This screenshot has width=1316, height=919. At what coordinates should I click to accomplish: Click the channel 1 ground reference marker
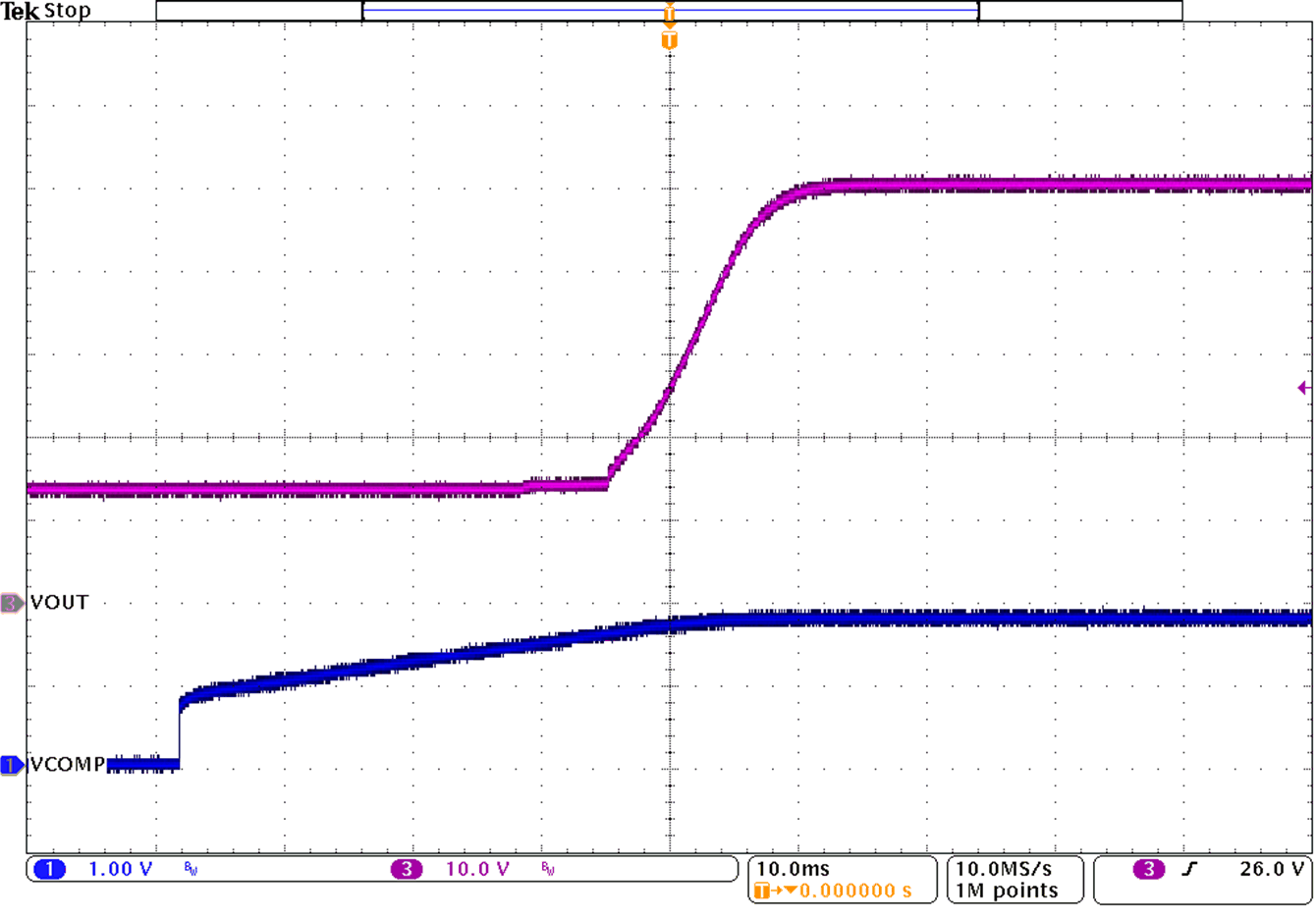[x=9, y=765]
